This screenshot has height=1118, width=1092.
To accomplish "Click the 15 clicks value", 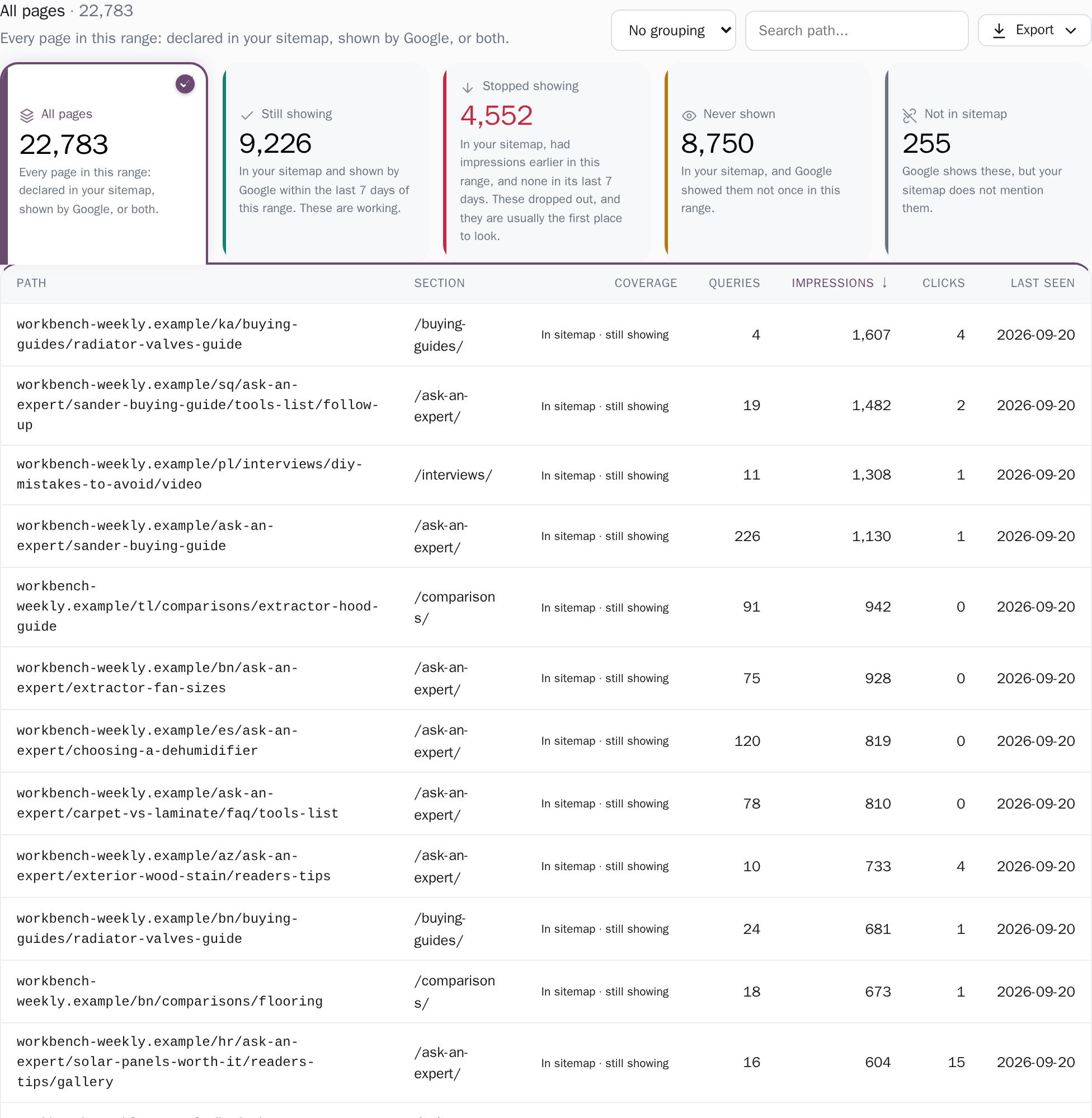I will pos(956,1062).
